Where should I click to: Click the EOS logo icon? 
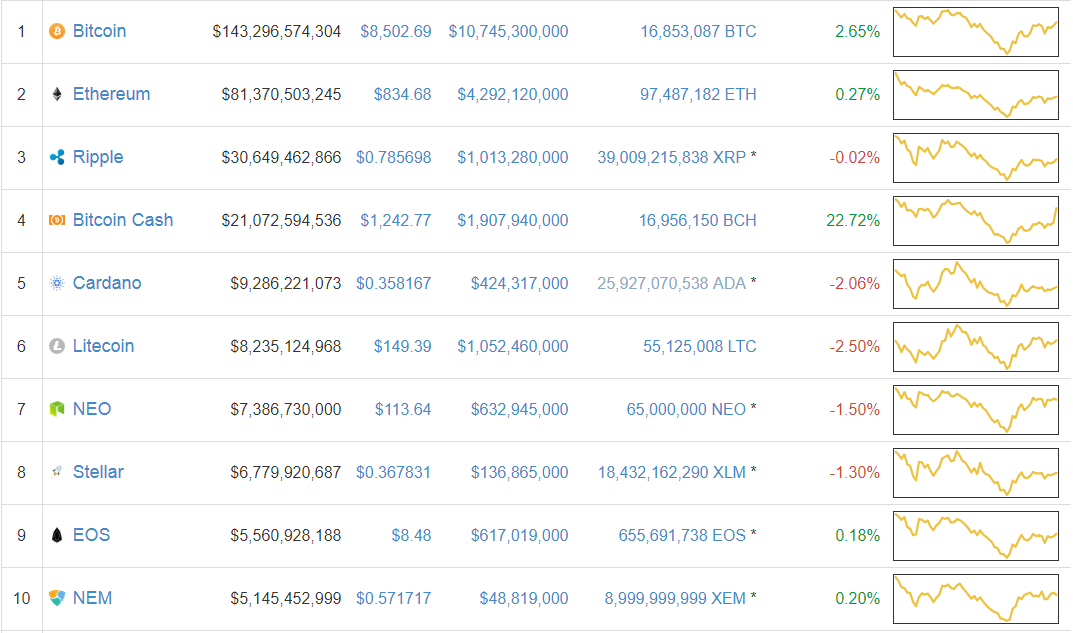tap(57, 534)
